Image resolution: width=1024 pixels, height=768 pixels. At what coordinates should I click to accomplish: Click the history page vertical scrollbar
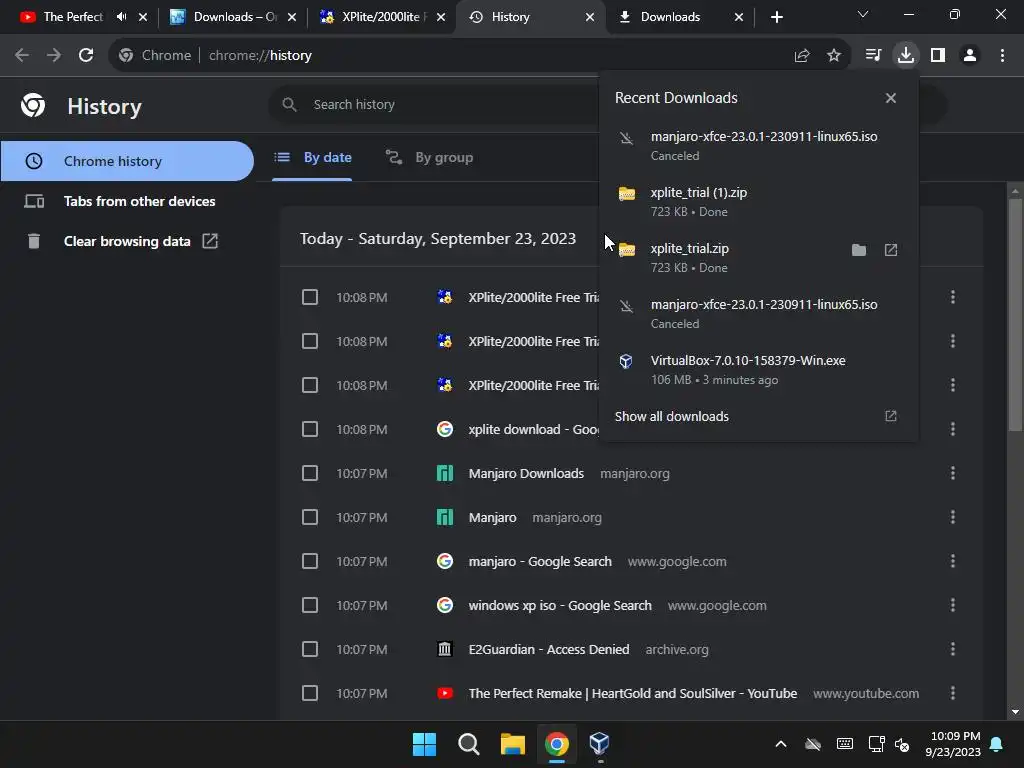click(x=1015, y=313)
